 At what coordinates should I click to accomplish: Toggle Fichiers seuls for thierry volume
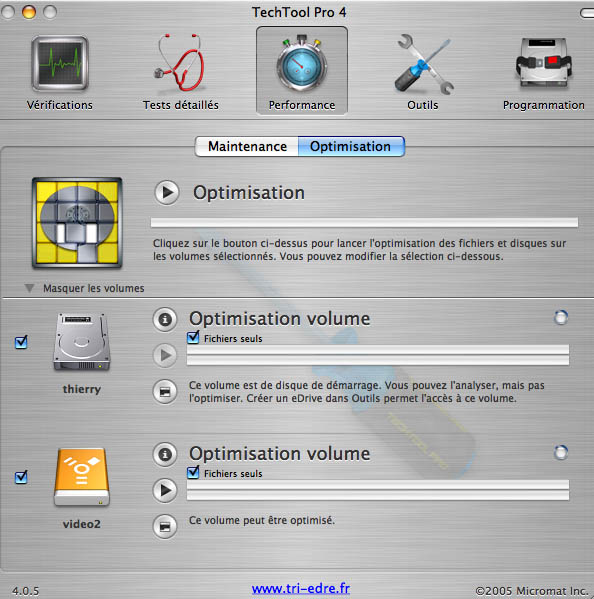(193, 337)
